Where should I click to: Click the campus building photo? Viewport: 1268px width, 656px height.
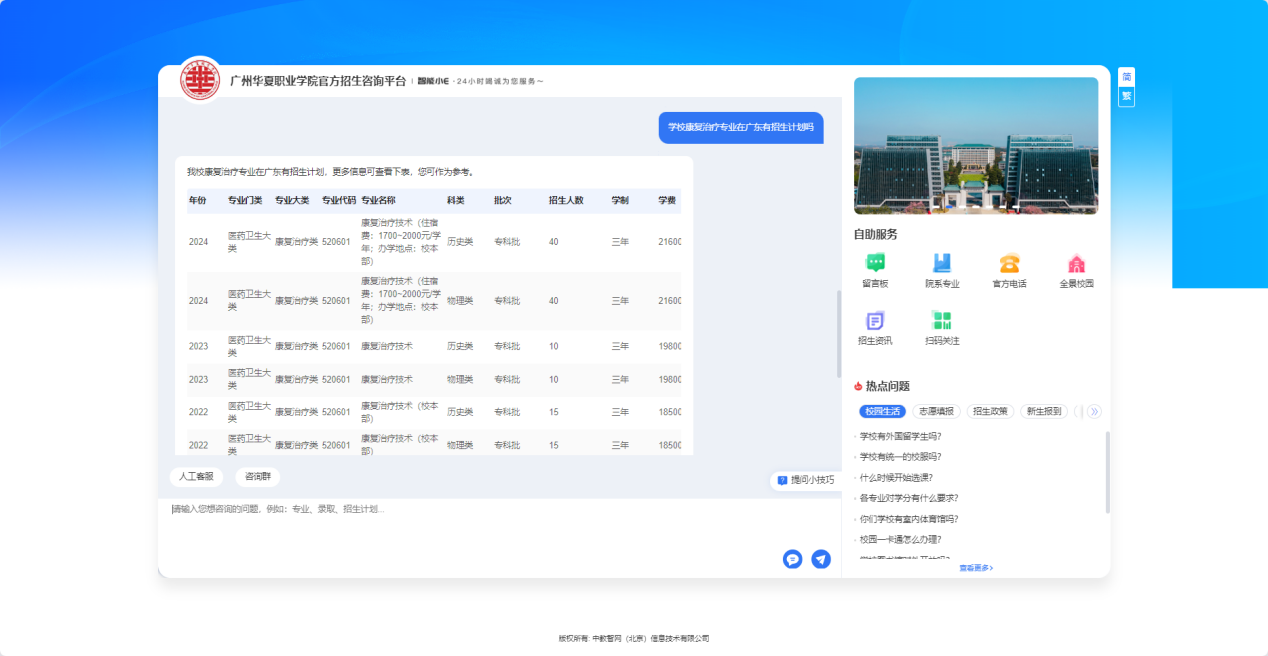[976, 146]
